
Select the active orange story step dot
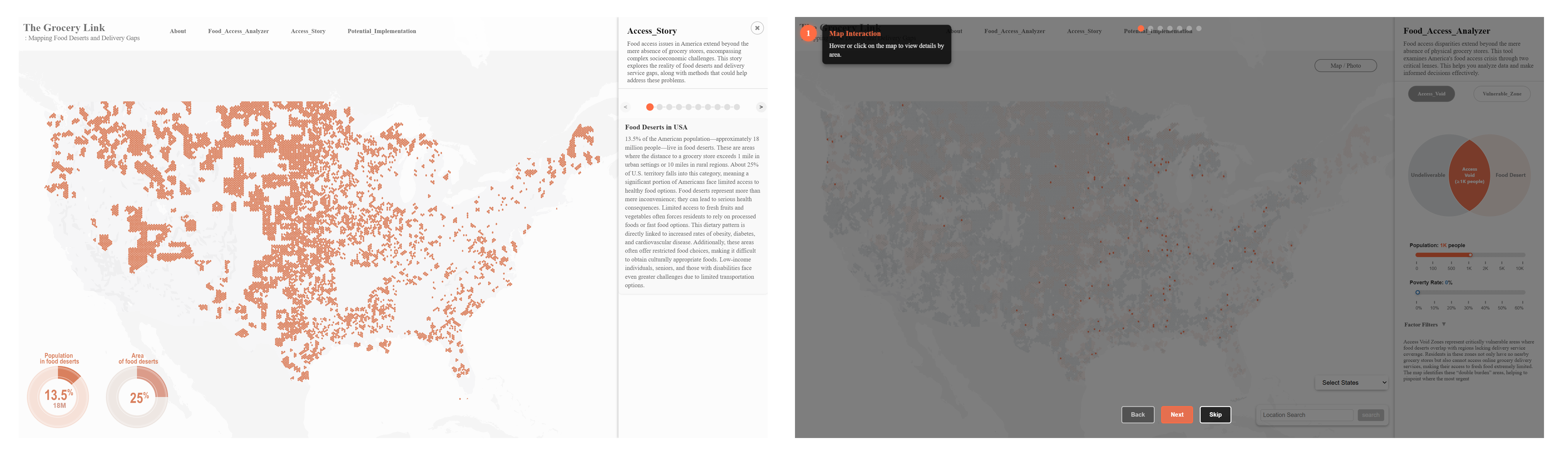click(x=650, y=107)
